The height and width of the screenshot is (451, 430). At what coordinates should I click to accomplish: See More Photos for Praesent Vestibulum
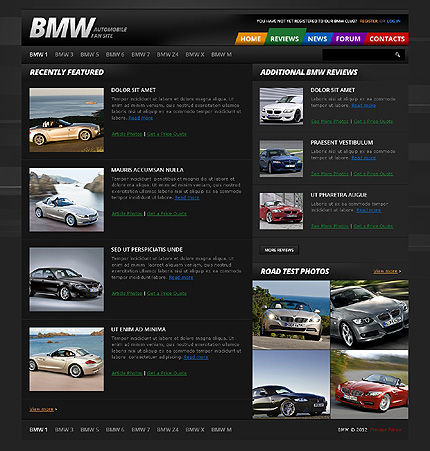pos(330,174)
